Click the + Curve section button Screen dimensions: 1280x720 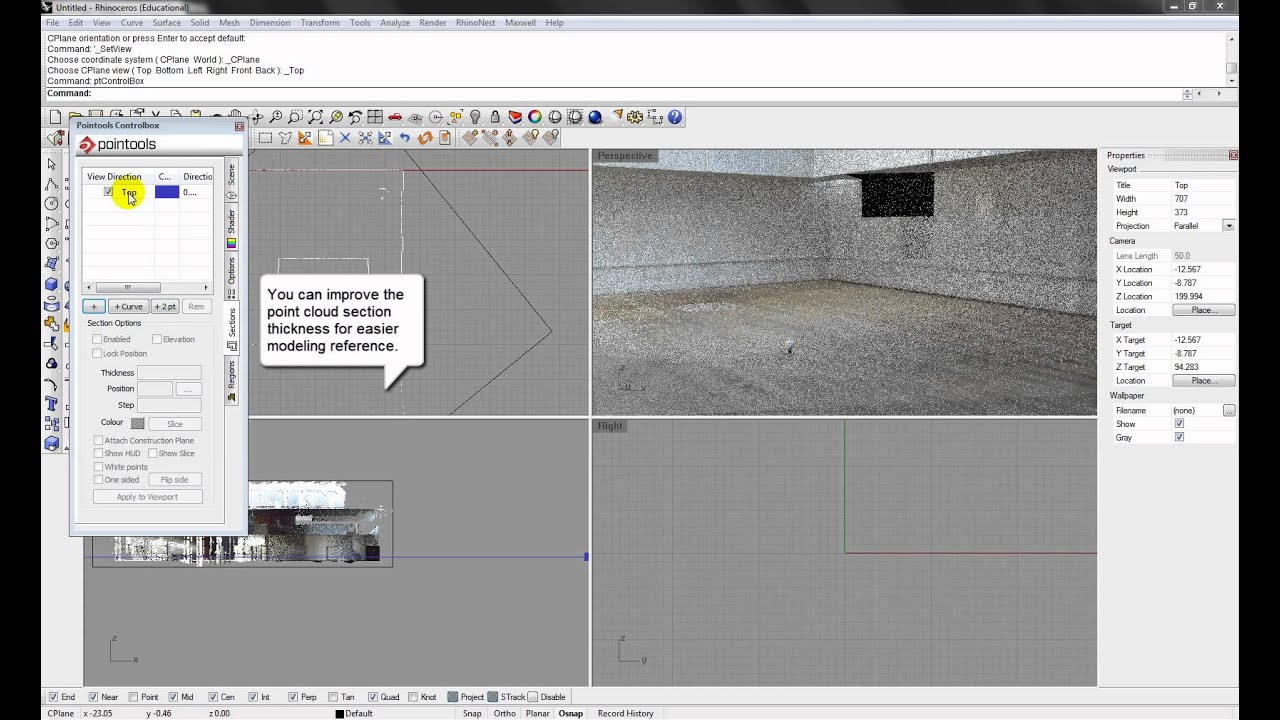[x=127, y=307]
